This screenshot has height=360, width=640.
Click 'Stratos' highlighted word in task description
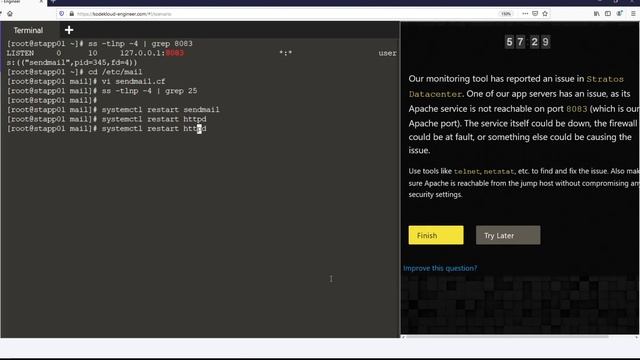tap(605, 79)
